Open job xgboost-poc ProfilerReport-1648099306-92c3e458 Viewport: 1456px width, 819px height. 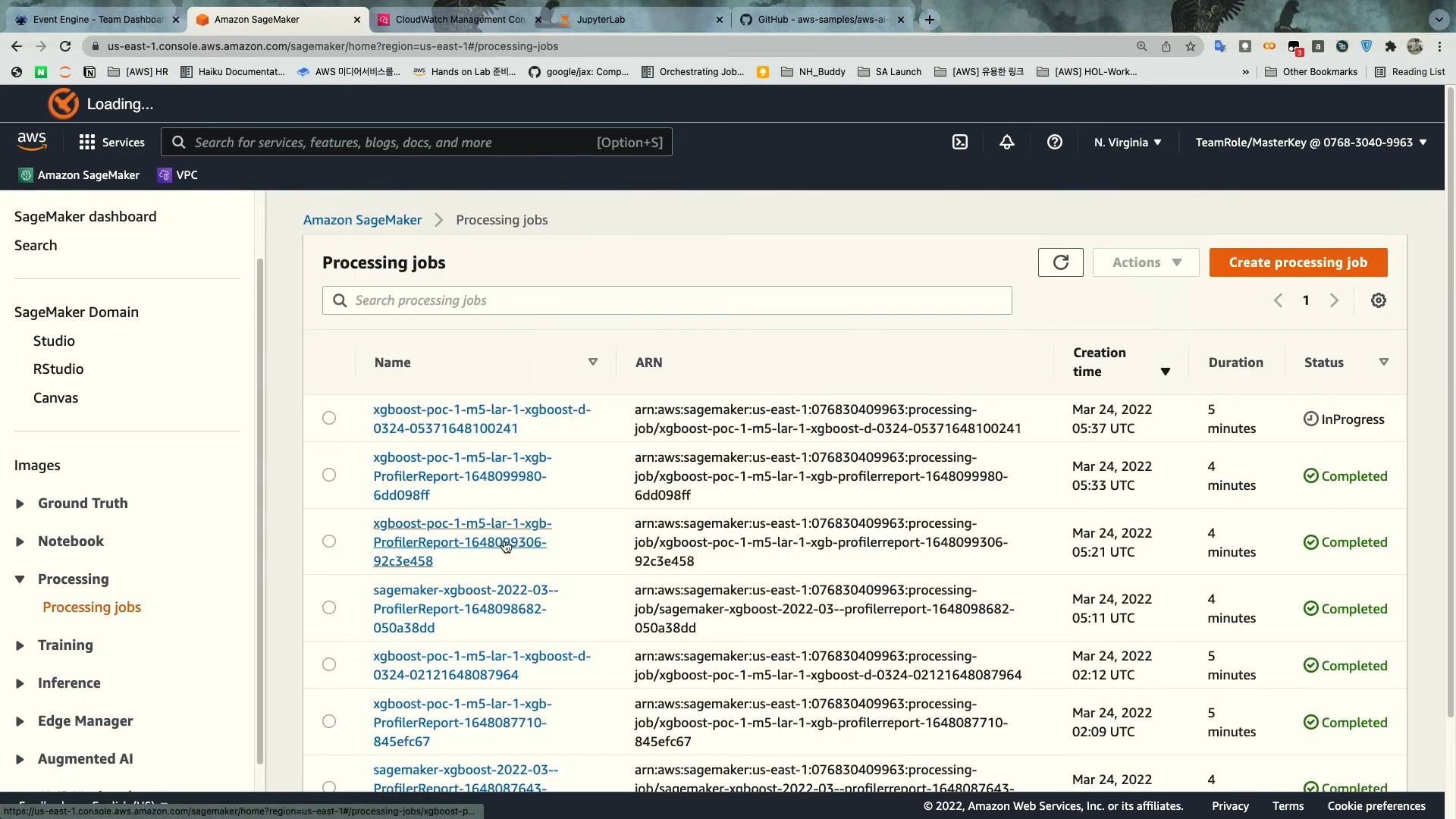(462, 542)
